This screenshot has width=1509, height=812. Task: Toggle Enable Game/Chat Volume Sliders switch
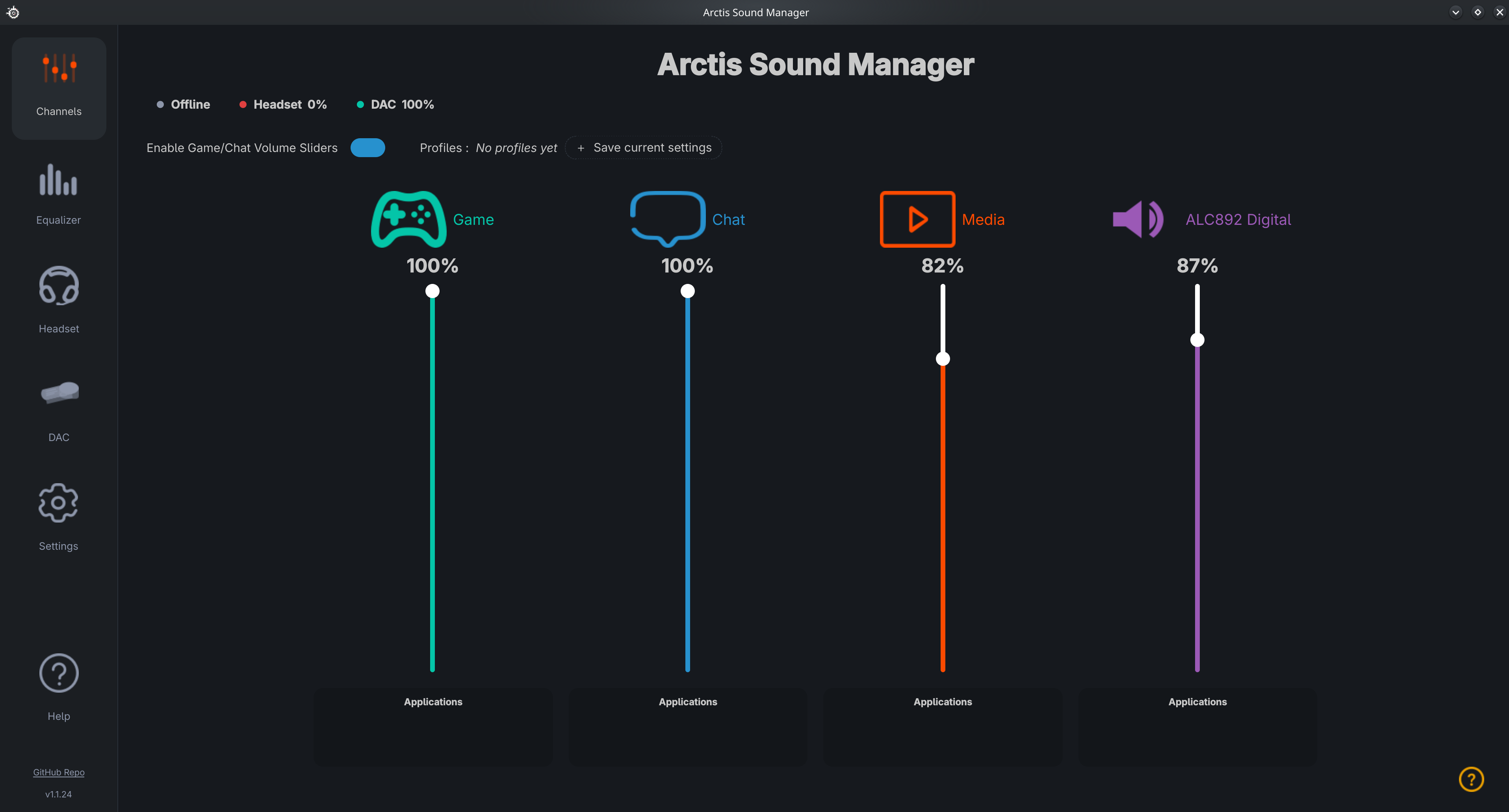pos(367,148)
